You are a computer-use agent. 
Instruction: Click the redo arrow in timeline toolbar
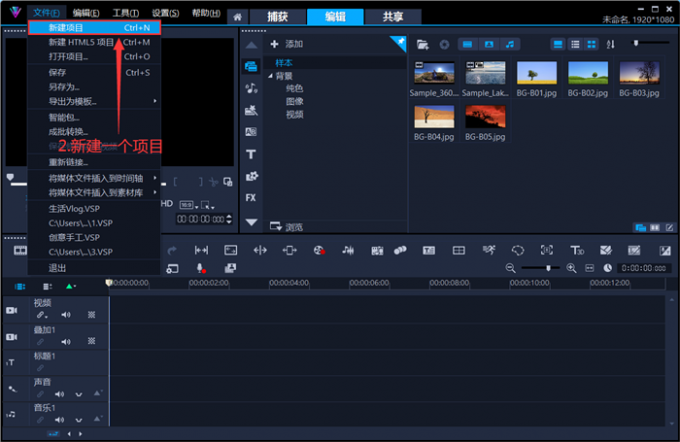171,250
